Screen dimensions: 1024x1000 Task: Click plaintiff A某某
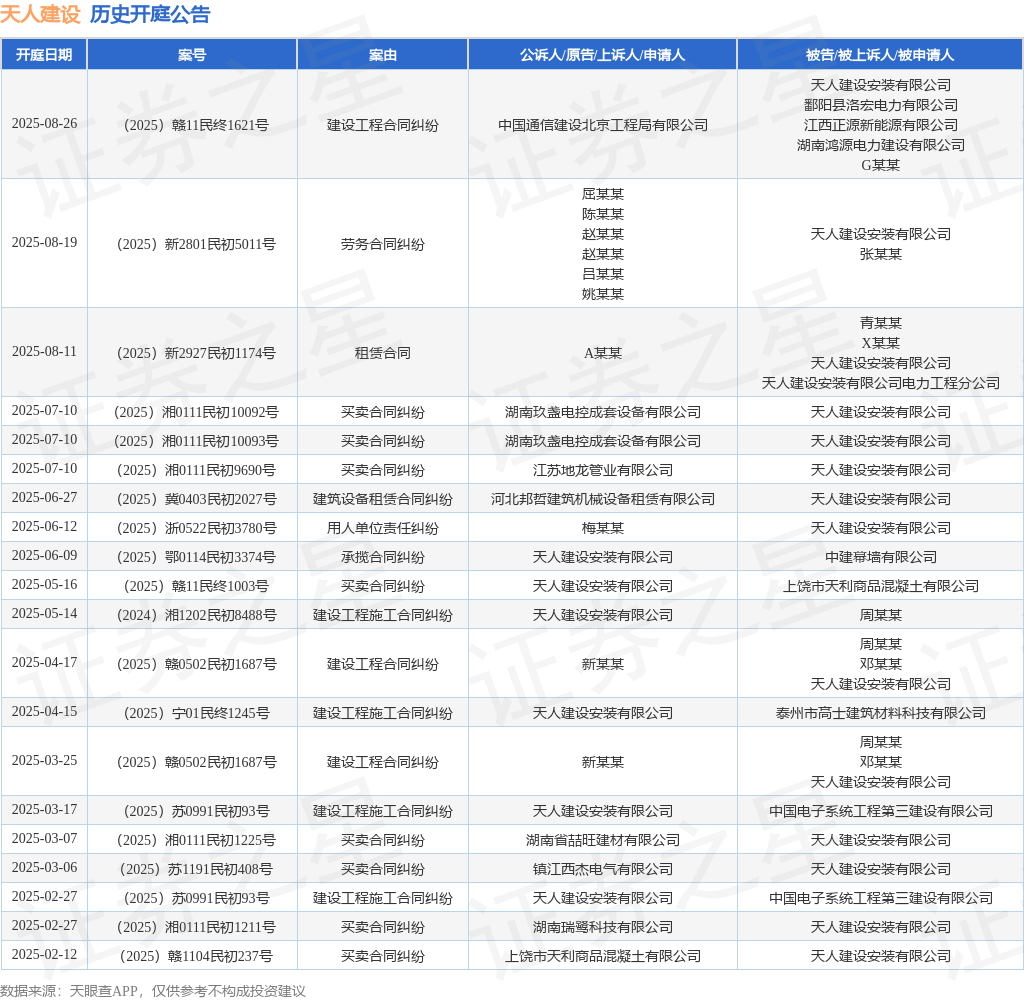tap(603, 353)
